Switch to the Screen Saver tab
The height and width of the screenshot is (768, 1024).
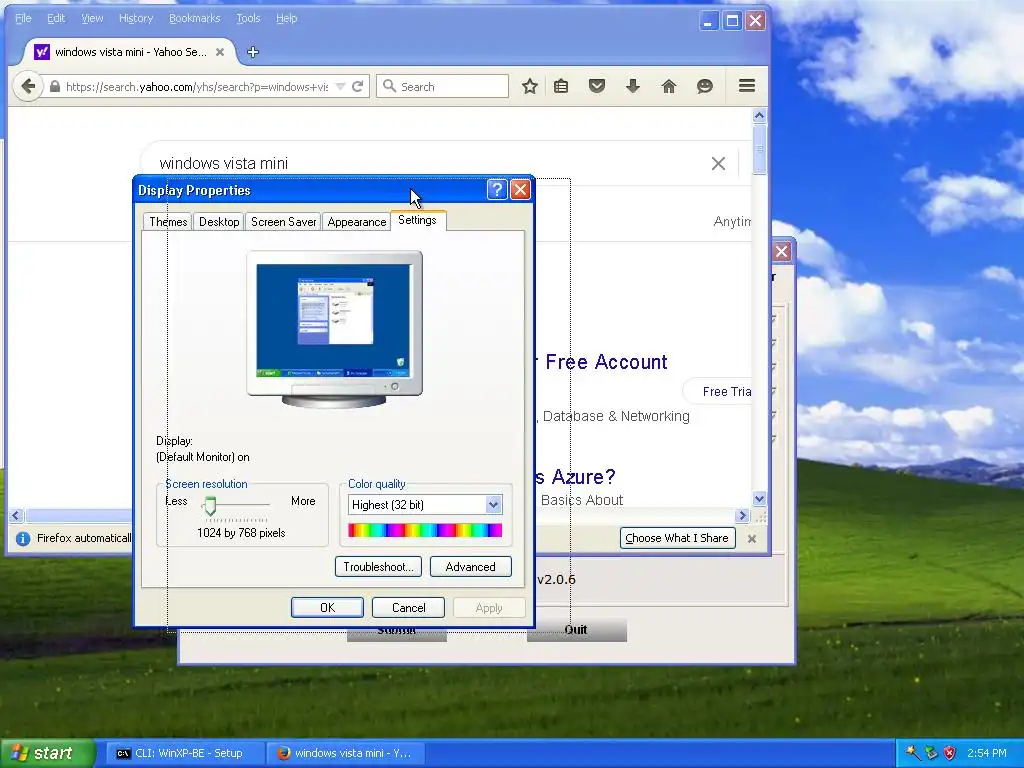point(283,222)
